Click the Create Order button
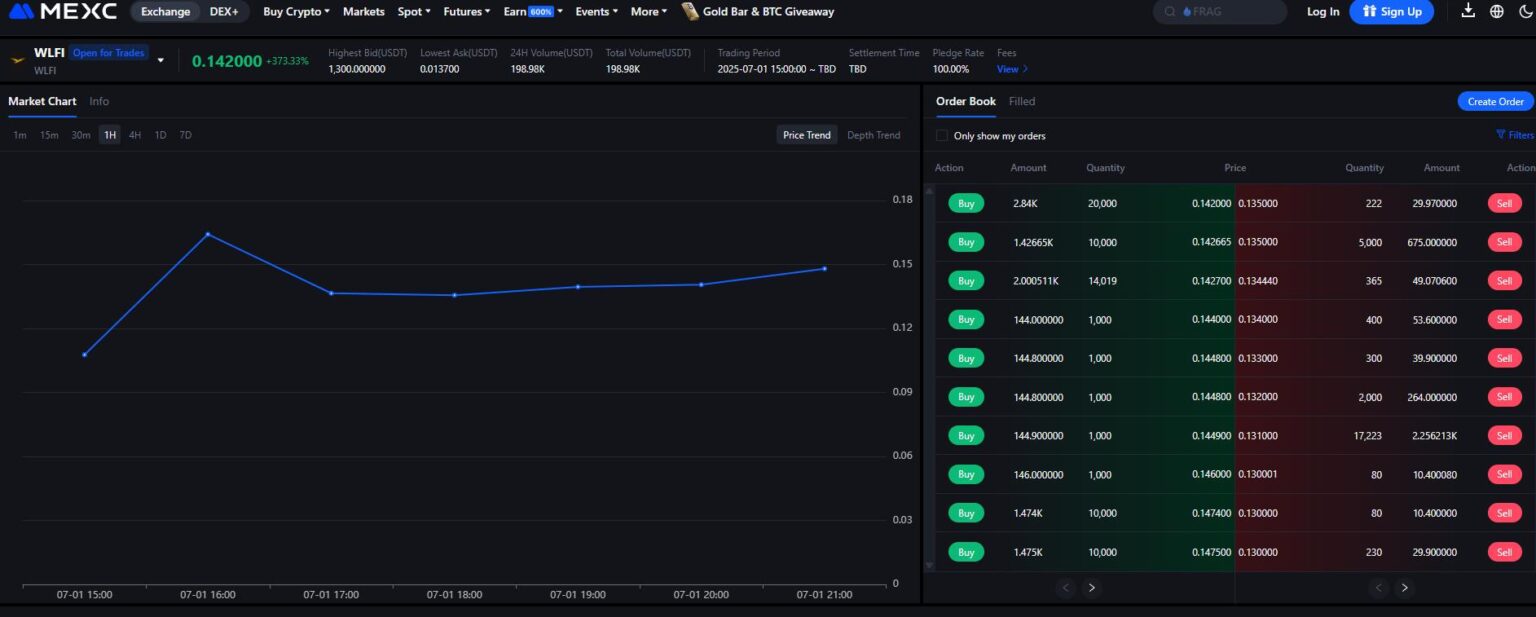Screen dimensions: 1536x617 pyautogui.click(x=1495, y=102)
